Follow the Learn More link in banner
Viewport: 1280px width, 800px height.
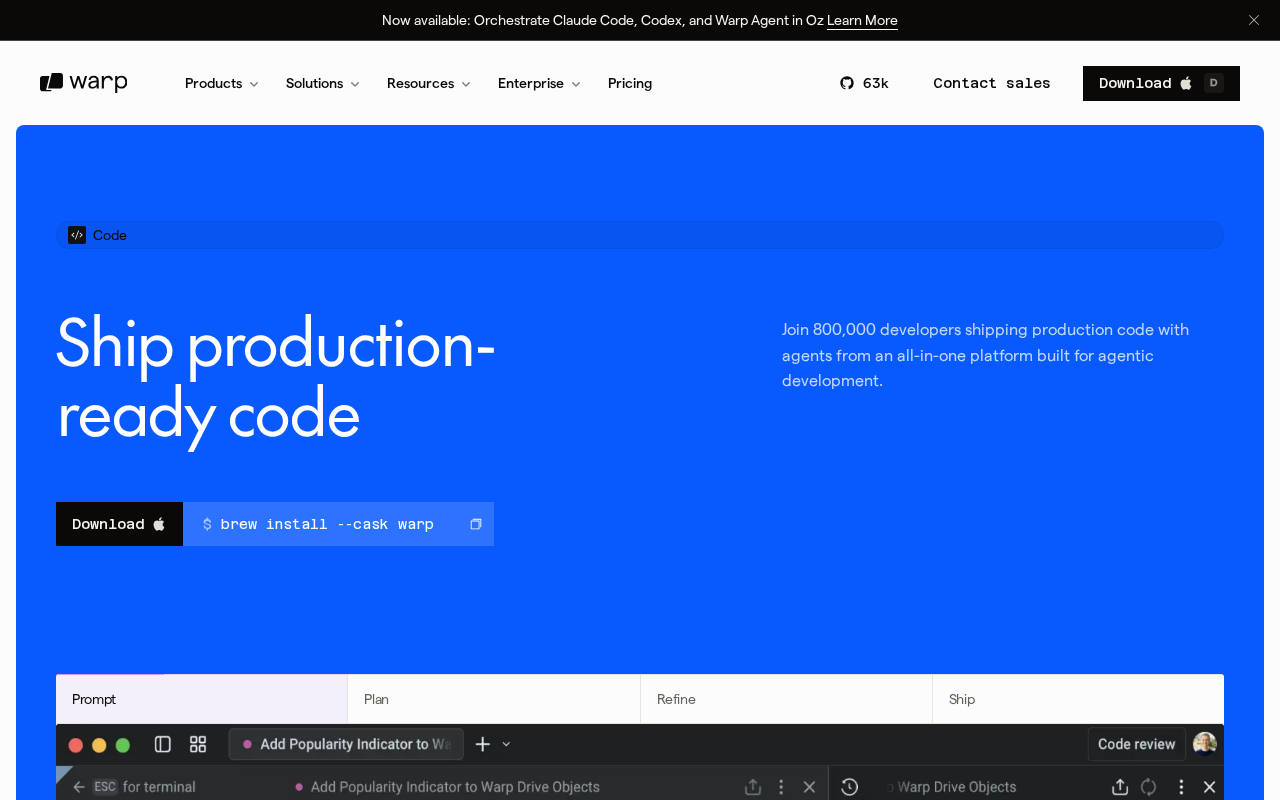862,20
